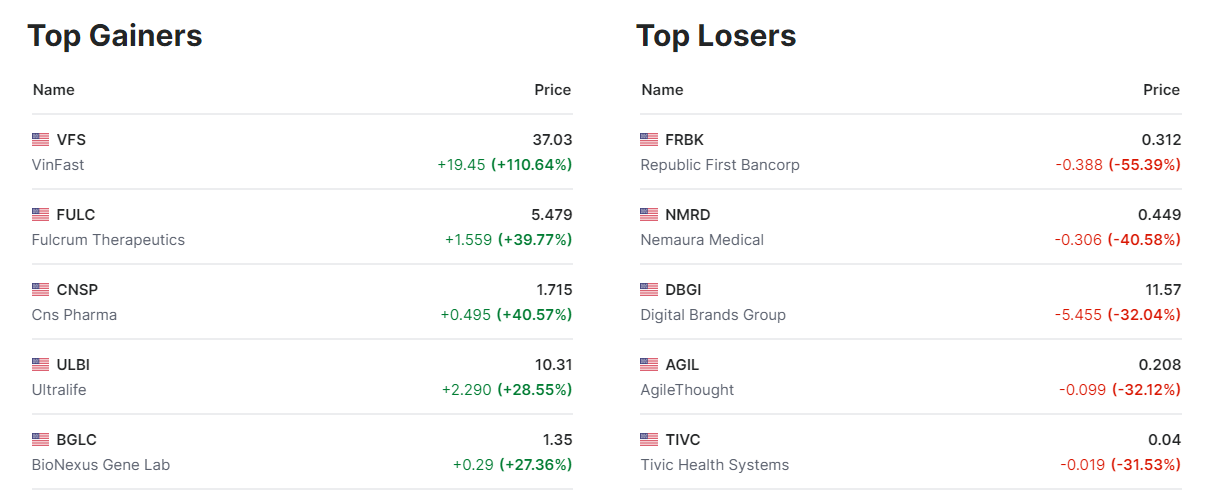This screenshot has height=503, width=1206.
Task: Select the Cns Pharma company name
Action: coord(74,315)
